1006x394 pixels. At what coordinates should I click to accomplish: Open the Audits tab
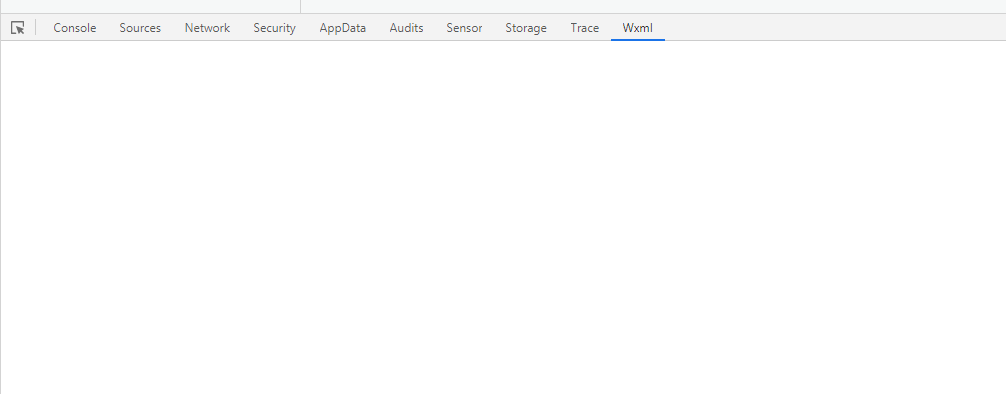[406, 28]
